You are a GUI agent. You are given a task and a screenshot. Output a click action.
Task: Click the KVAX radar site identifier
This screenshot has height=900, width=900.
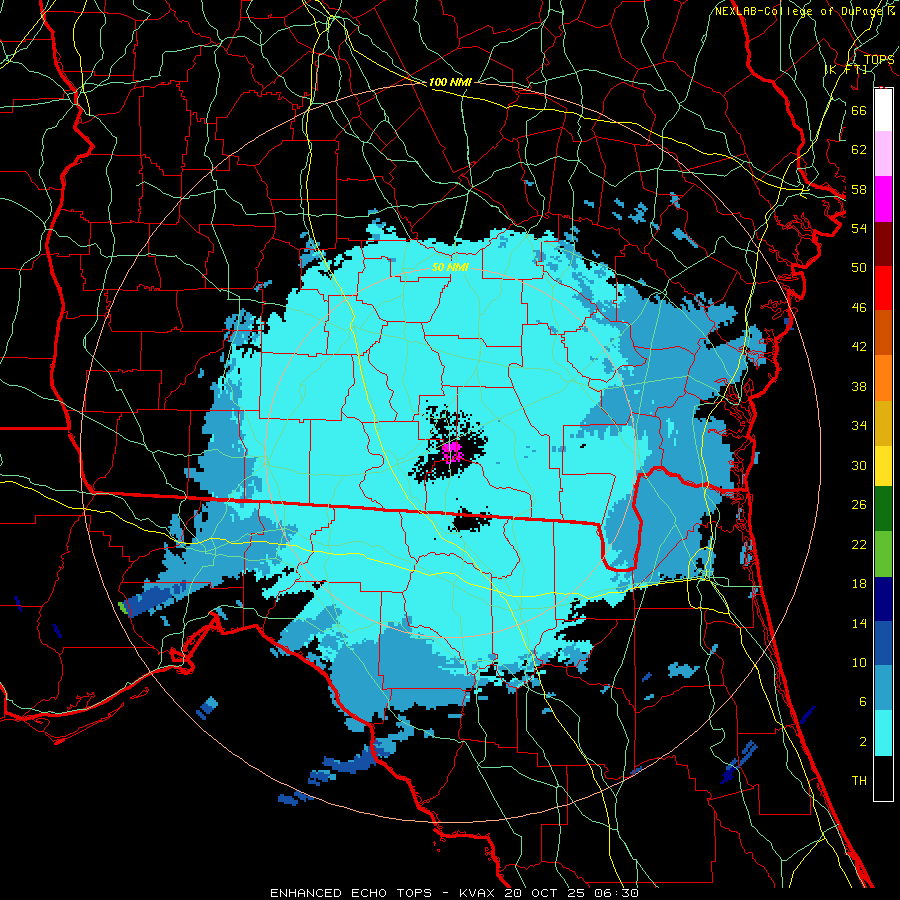point(479,893)
